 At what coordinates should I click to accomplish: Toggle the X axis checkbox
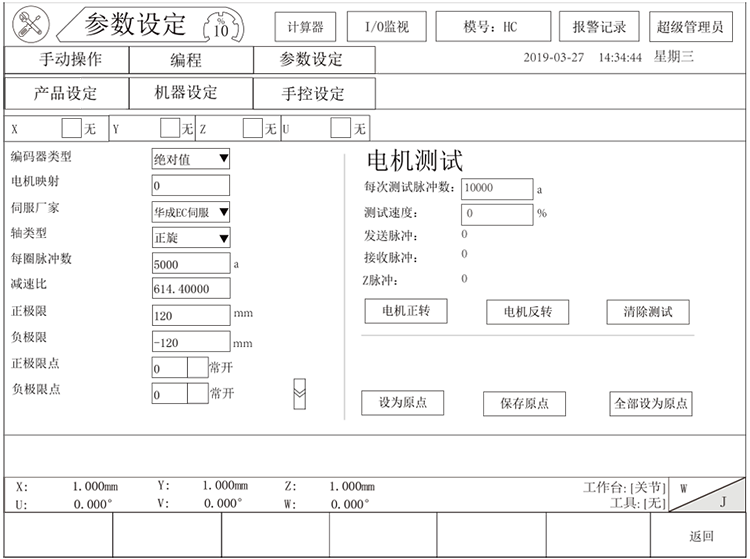tap(71, 128)
